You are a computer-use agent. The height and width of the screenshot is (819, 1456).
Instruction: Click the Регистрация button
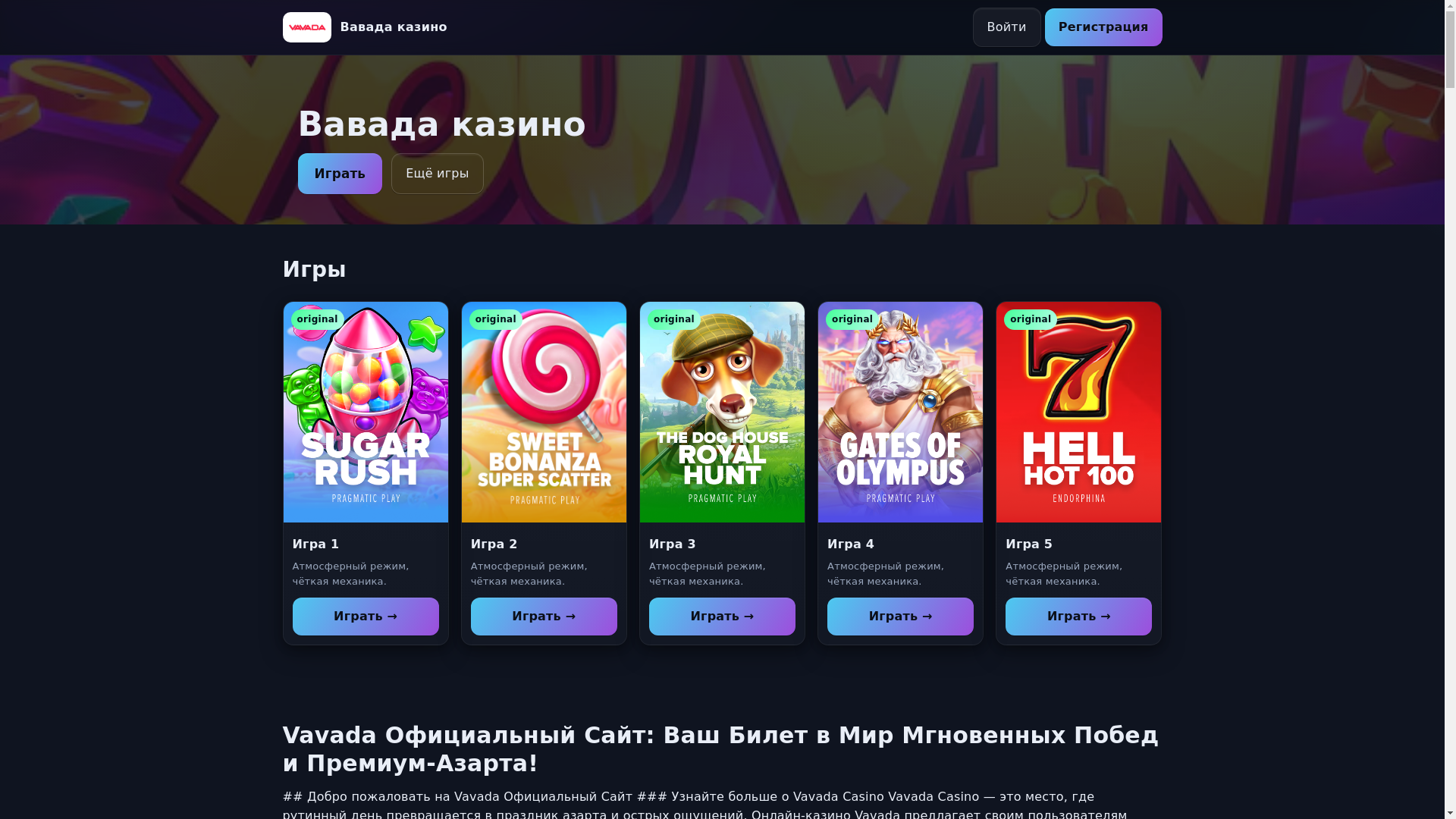click(1103, 27)
